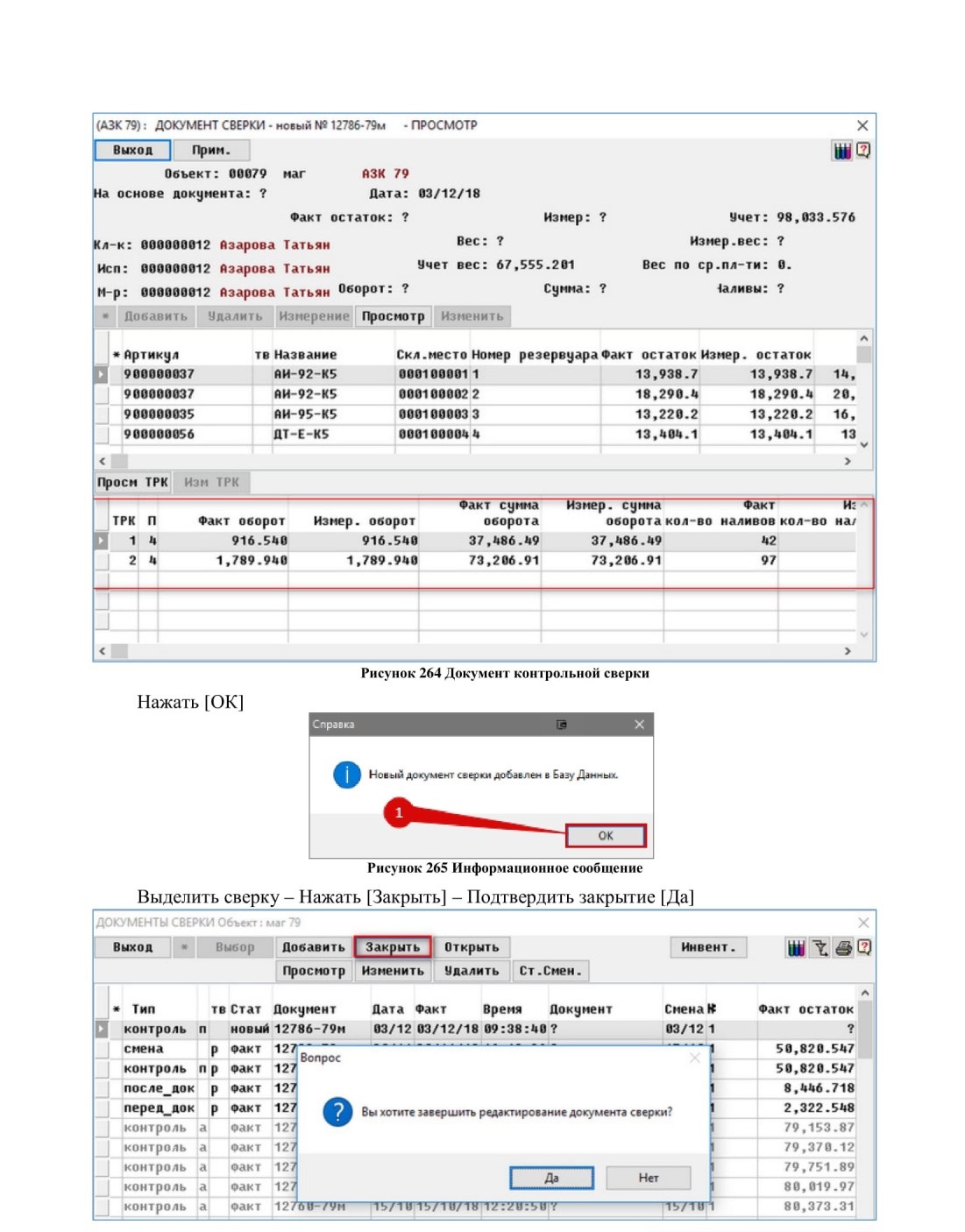Screen dimensions: 965x1232
Task: Click the Артикул column header
Action: coord(151,355)
